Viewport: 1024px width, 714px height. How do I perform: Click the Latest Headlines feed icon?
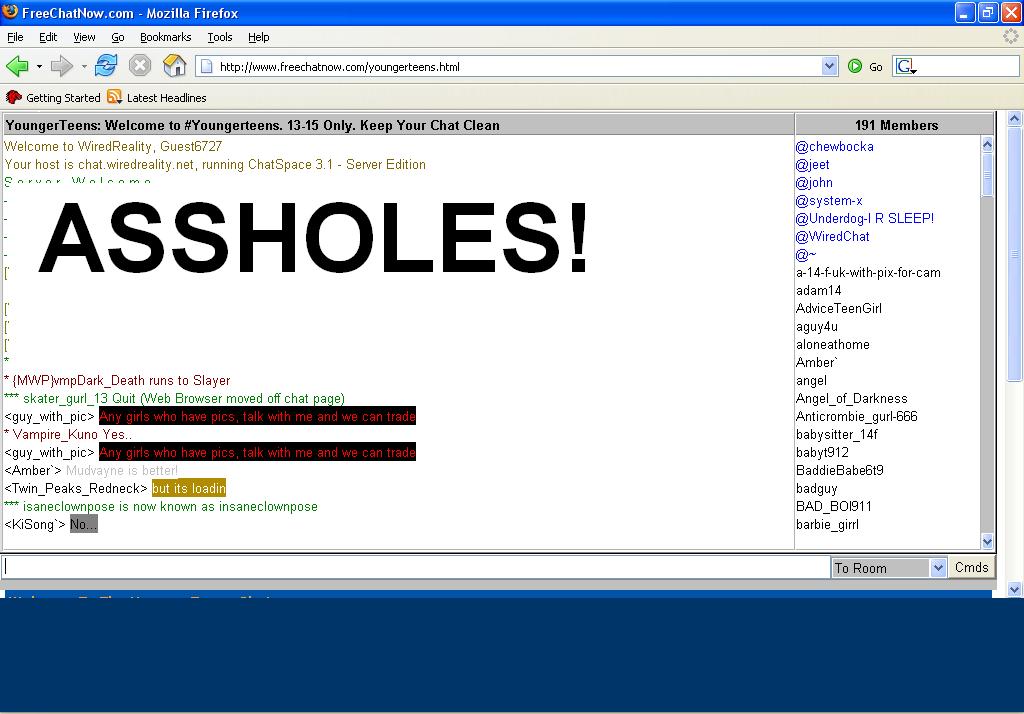114,97
